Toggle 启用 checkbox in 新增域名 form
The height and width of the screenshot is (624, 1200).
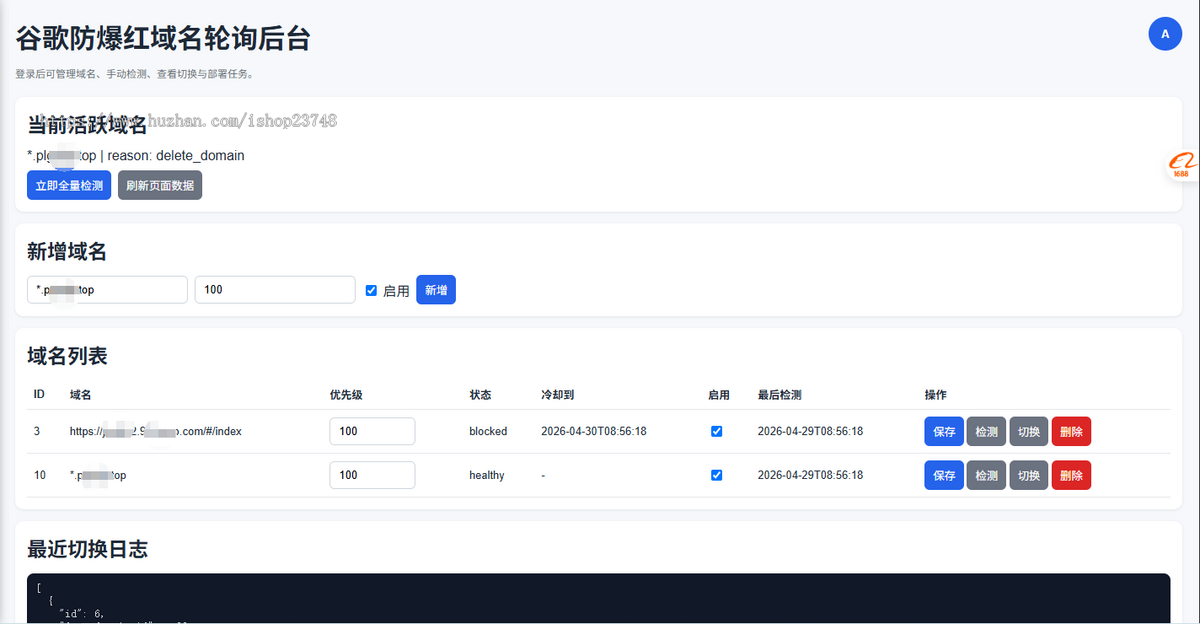371,291
